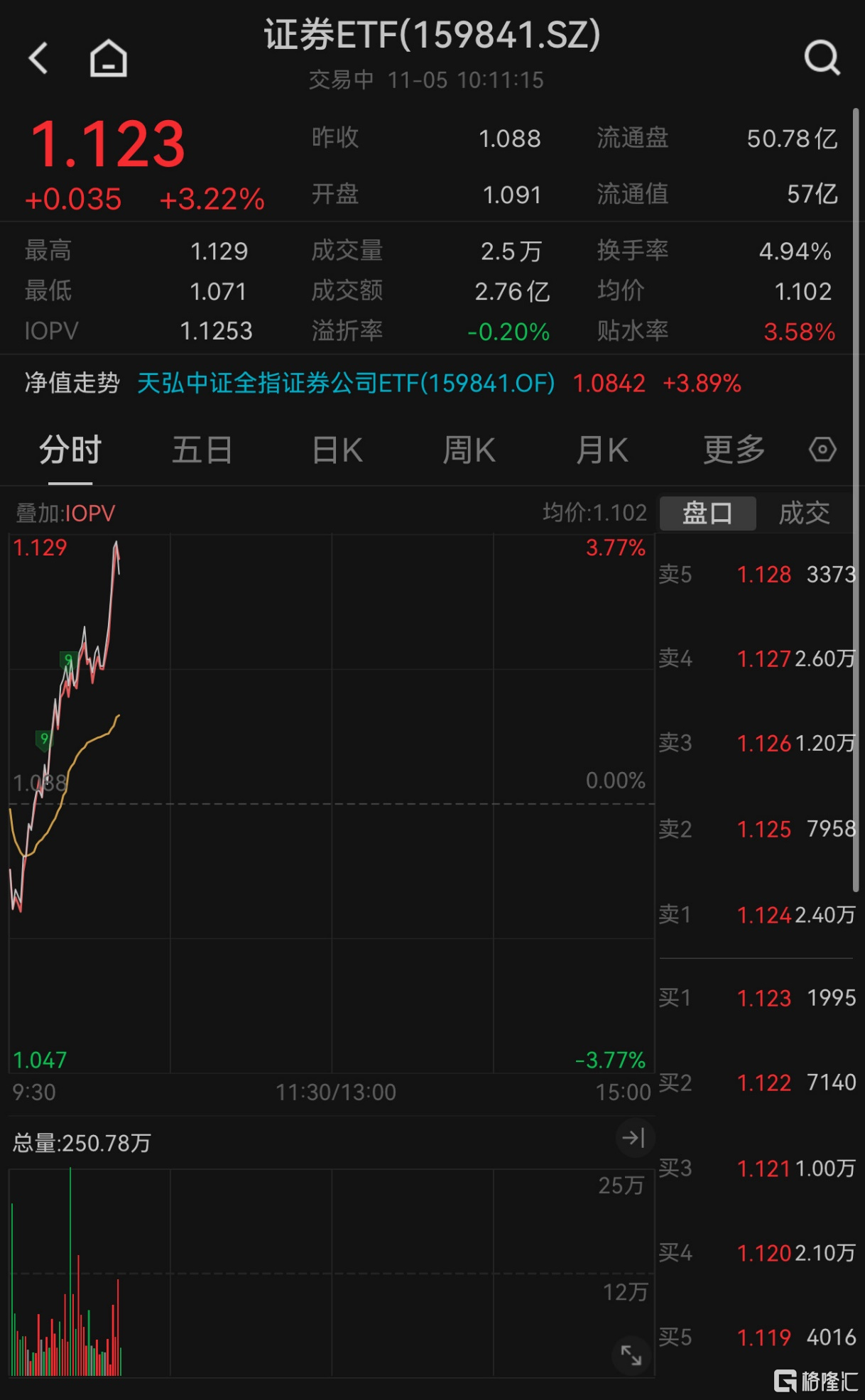The width and height of the screenshot is (865, 1400).
Task: Tap the 总量:250.78万 volume label
Action: (x=82, y=1143)
